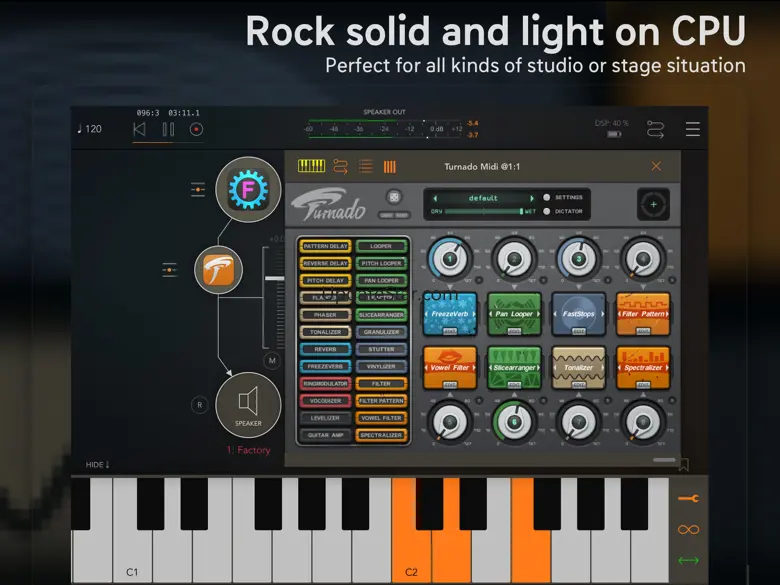Open the MIDI routing tab in plugin header
780x585 pixels.
tap(340, 166)
